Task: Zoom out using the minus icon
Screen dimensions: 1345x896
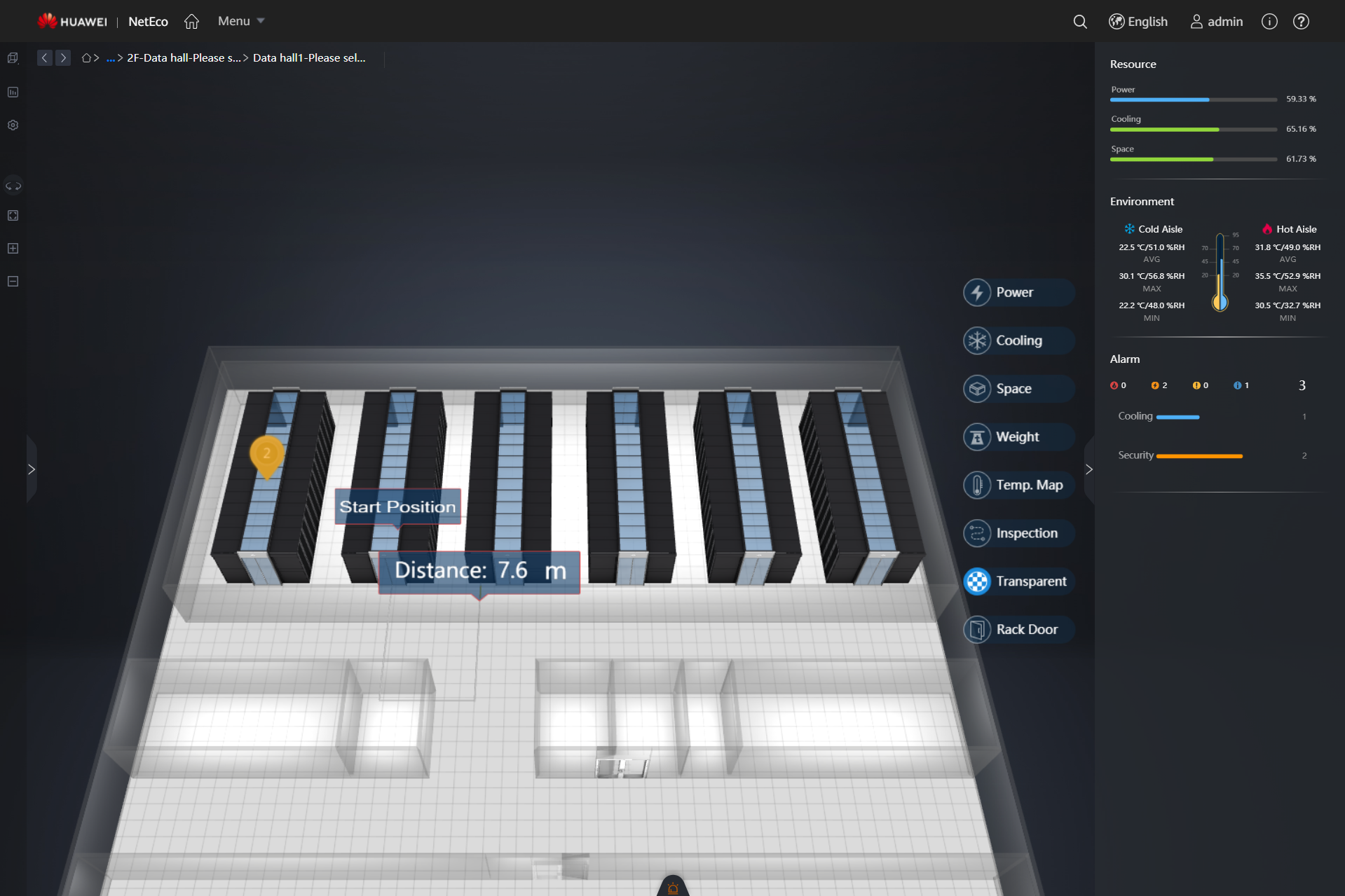Action: pos(13,280)
